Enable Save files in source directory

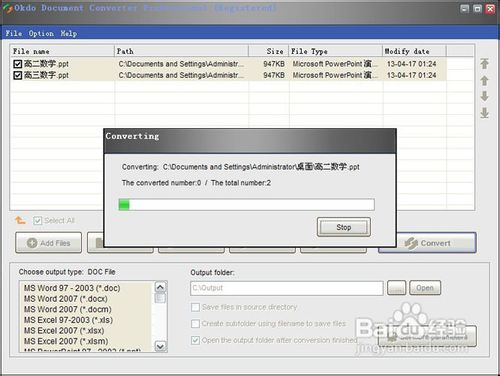tap(195, 307)
